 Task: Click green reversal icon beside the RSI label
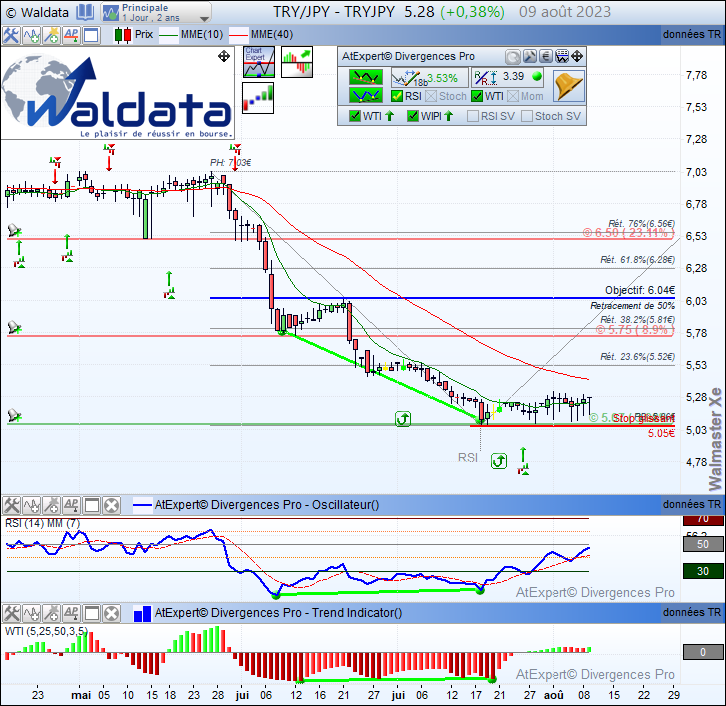[499, 461]
